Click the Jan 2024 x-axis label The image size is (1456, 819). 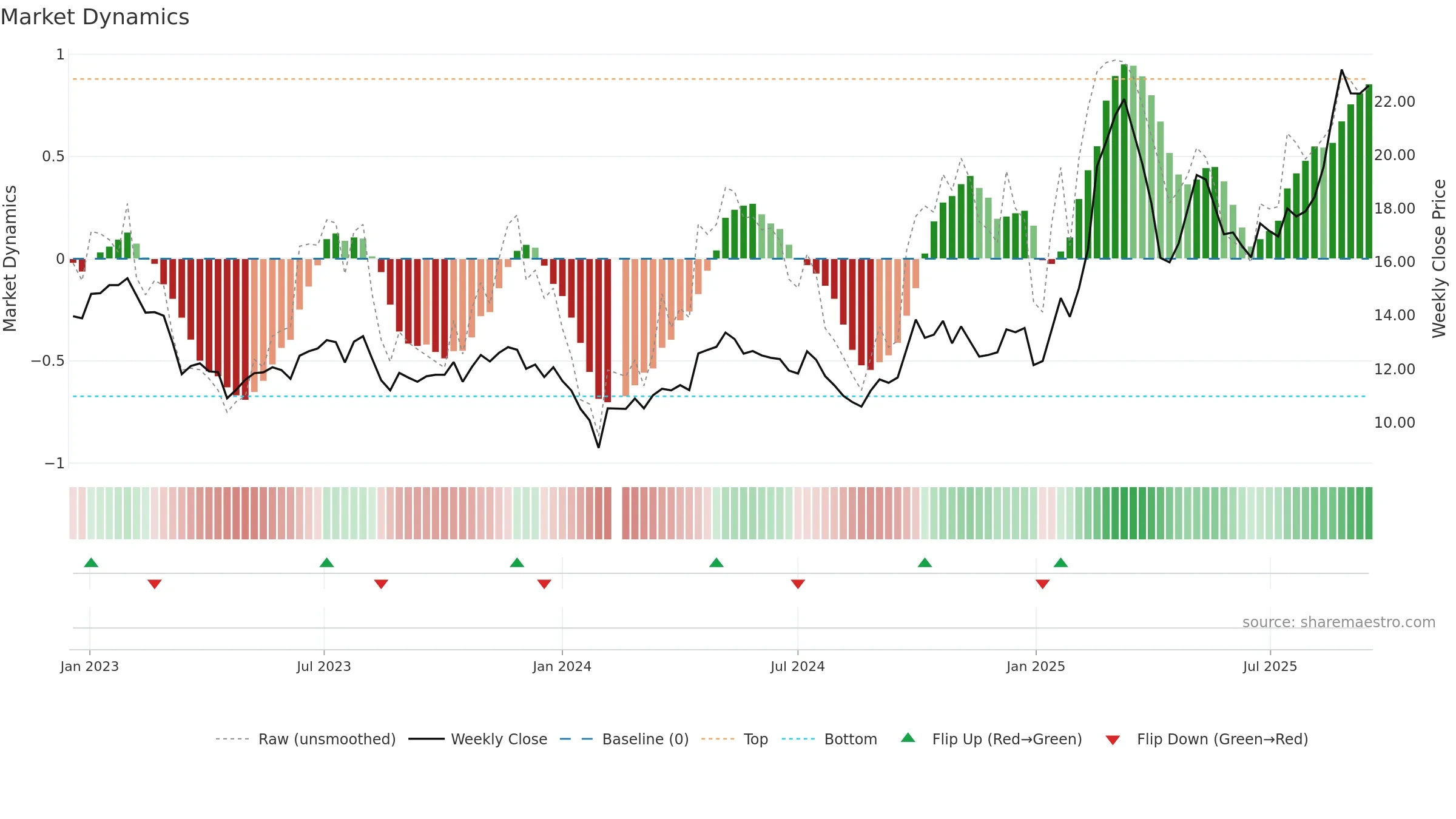coord(562,666)
